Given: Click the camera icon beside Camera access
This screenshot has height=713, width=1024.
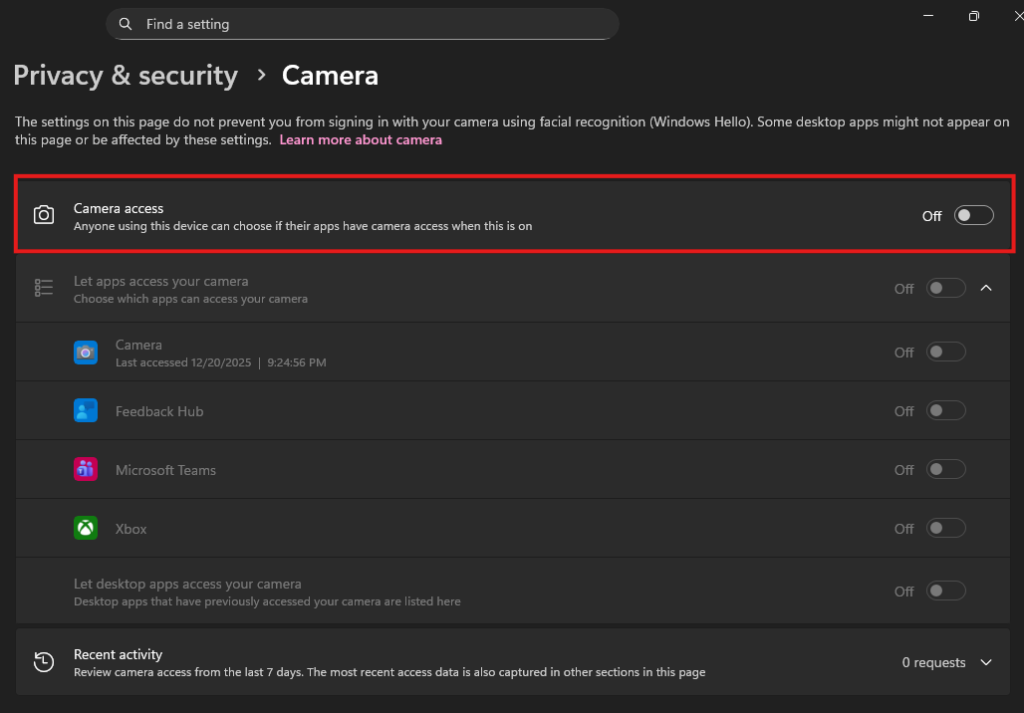Looking at the screenshot, I should [43, 215].
